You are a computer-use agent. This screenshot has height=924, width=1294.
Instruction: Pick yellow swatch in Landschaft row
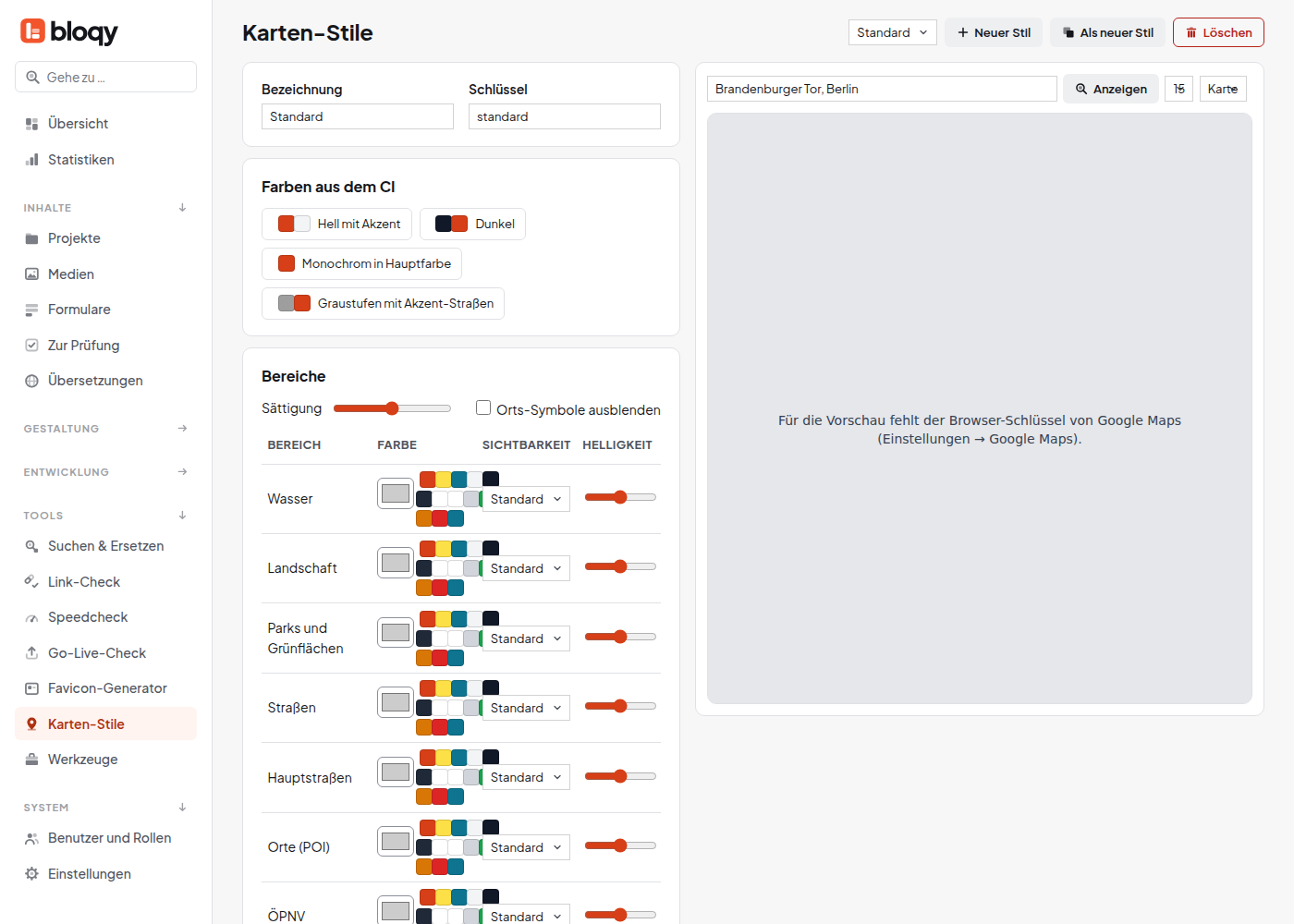coord(444,549)
